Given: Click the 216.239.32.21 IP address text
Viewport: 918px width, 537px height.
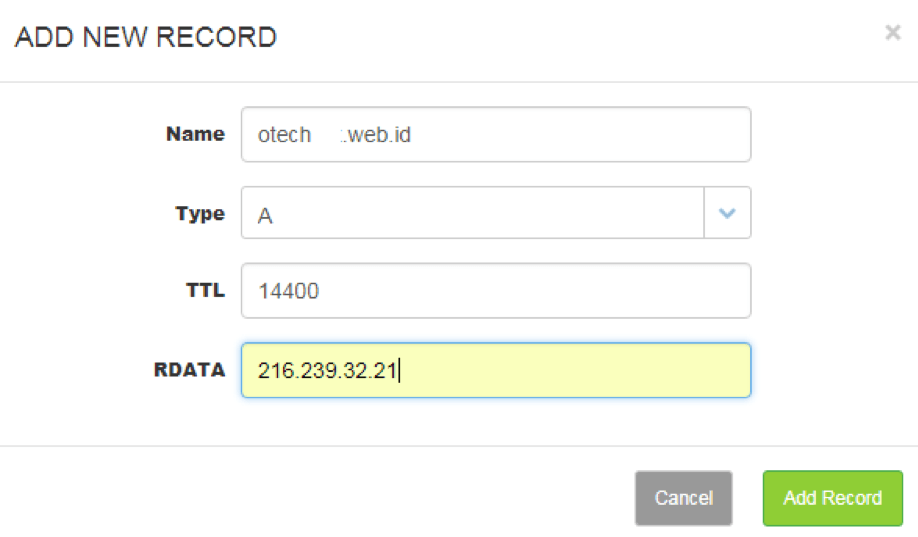Looking at the screenshot, I should [x=326, y=370].
